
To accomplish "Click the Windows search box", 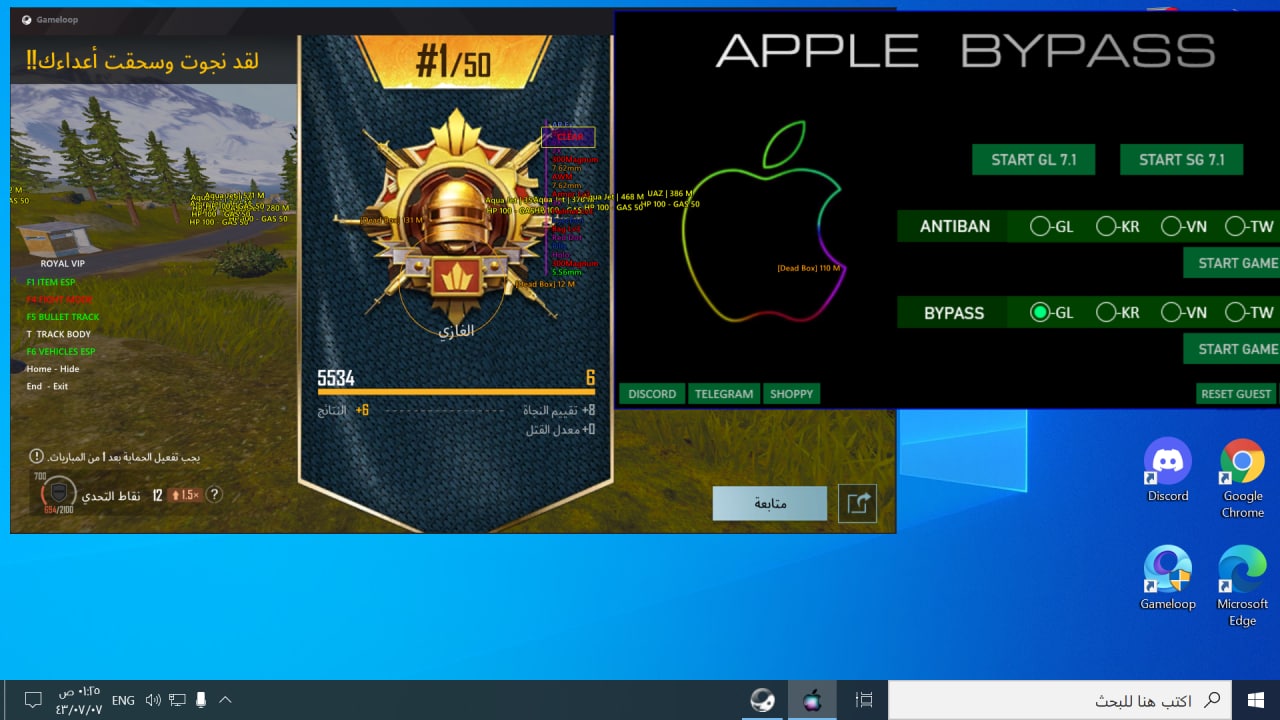I will 1060,700.
